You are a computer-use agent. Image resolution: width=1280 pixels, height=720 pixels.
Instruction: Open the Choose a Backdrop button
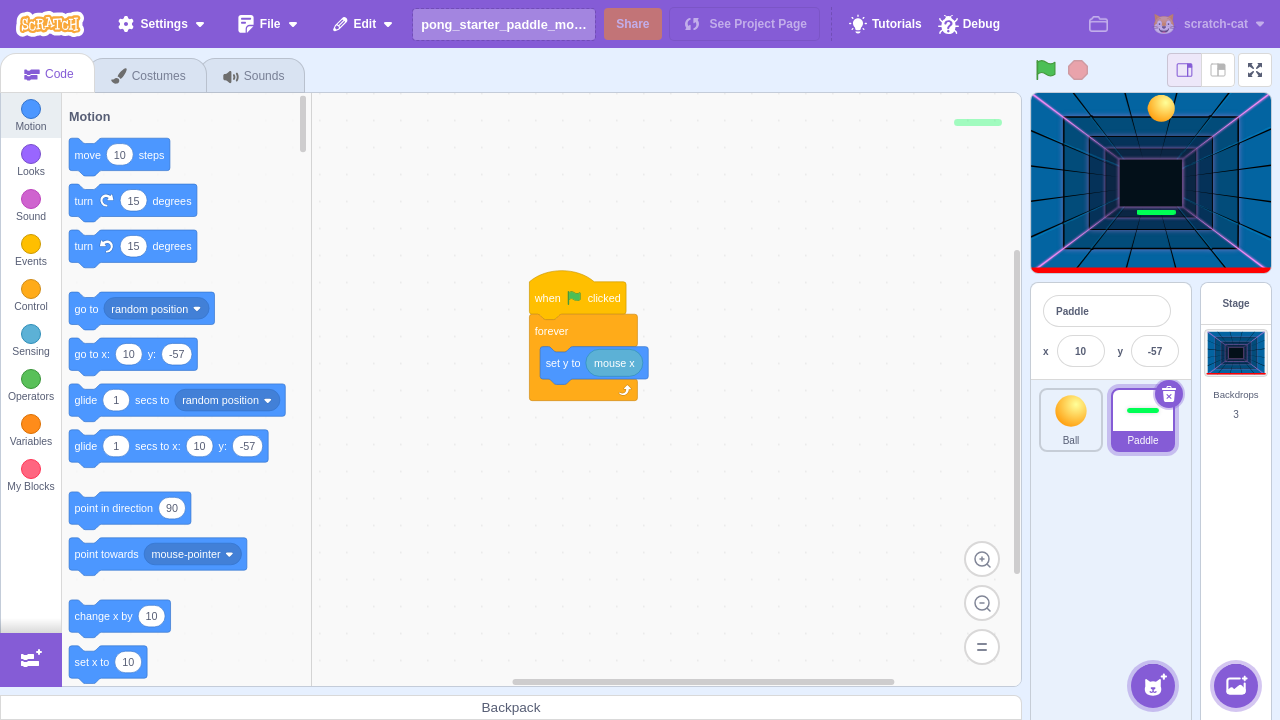(1235, 686)
